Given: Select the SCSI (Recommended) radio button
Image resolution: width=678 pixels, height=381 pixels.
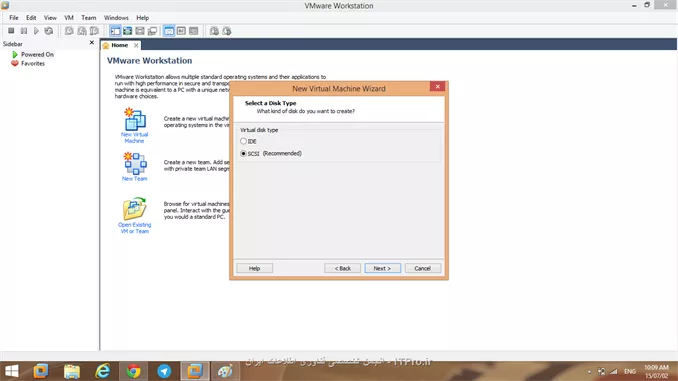Looking at the screenshot, I should pos(243,154).
